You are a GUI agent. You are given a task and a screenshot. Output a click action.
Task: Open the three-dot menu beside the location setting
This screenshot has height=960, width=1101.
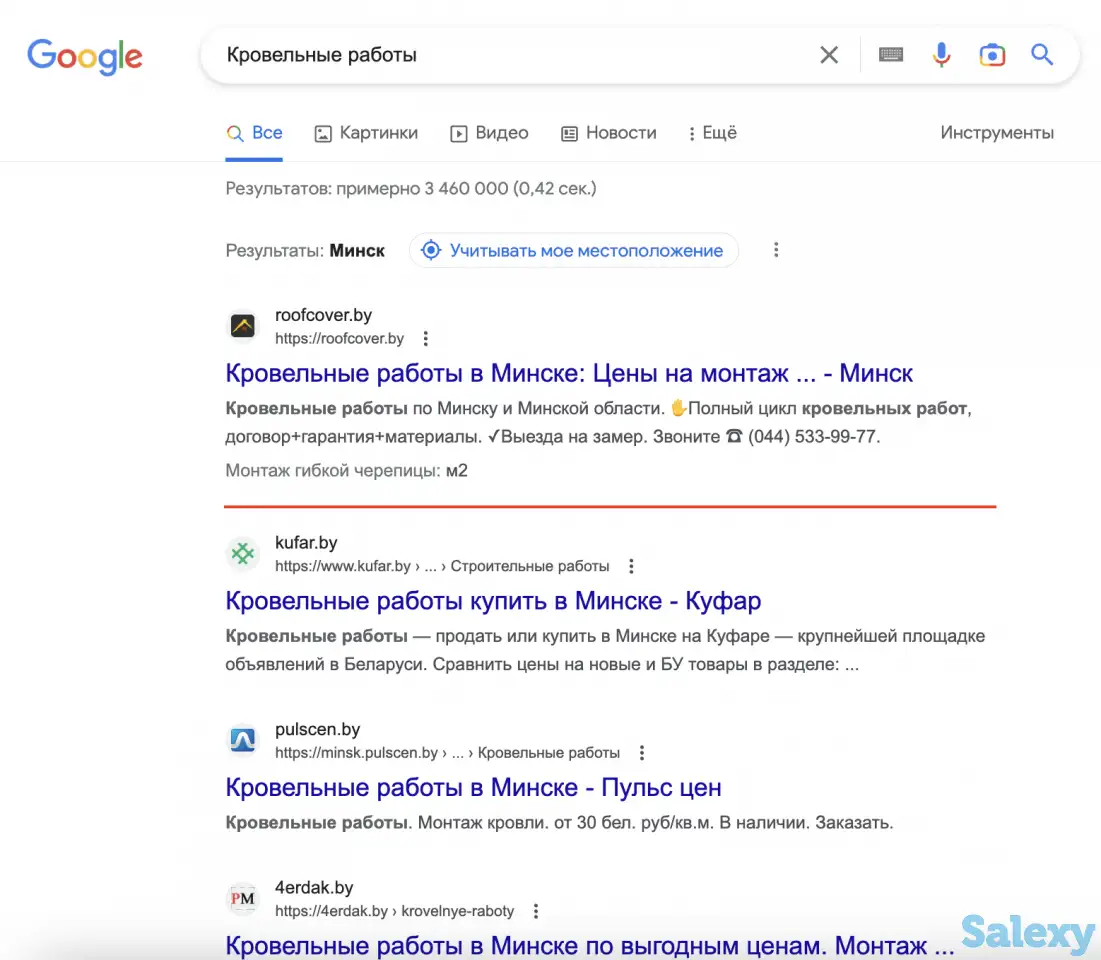click(777, 250)
